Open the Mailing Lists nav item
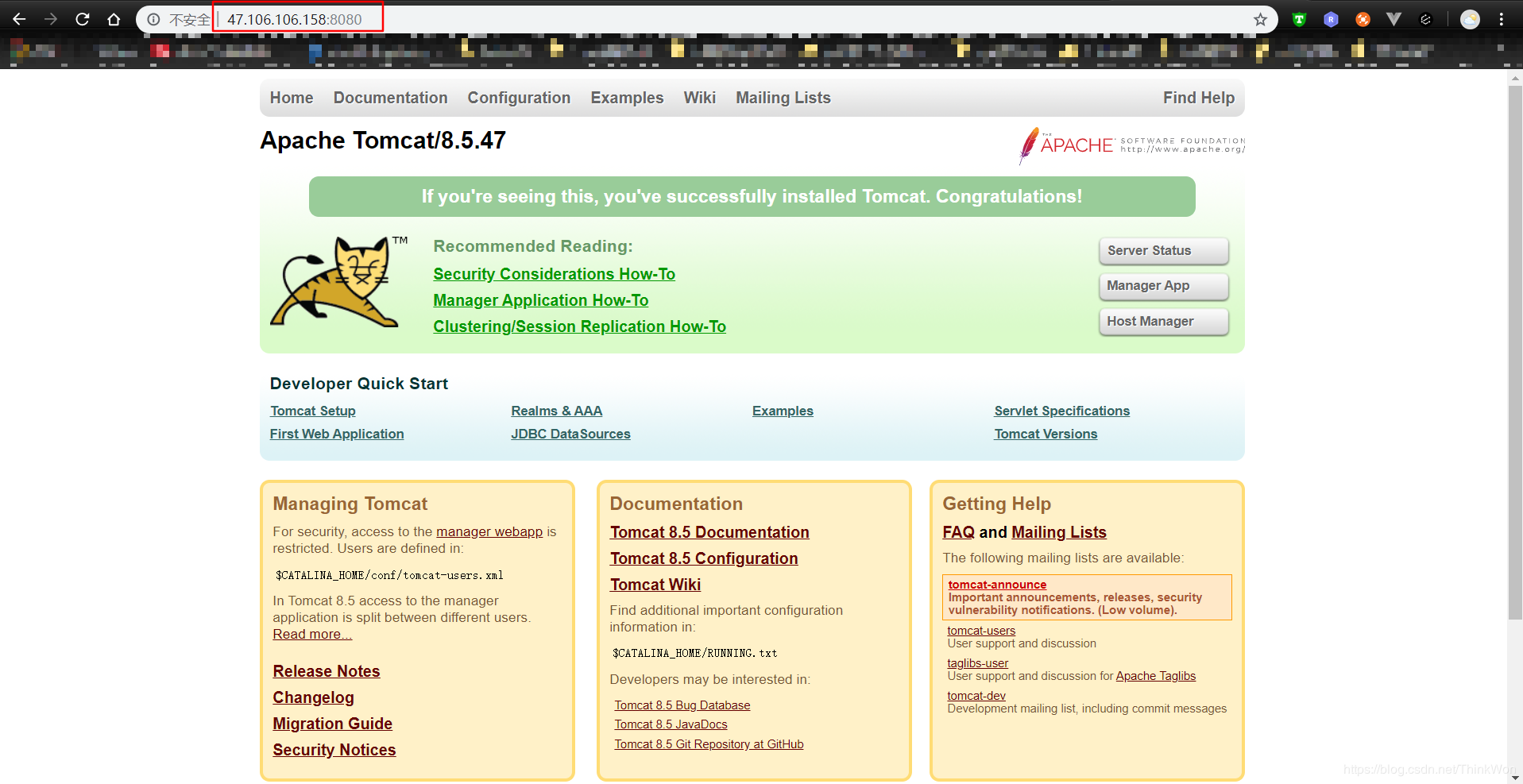The image size is (1523, 784). click(x=783, y=98)
